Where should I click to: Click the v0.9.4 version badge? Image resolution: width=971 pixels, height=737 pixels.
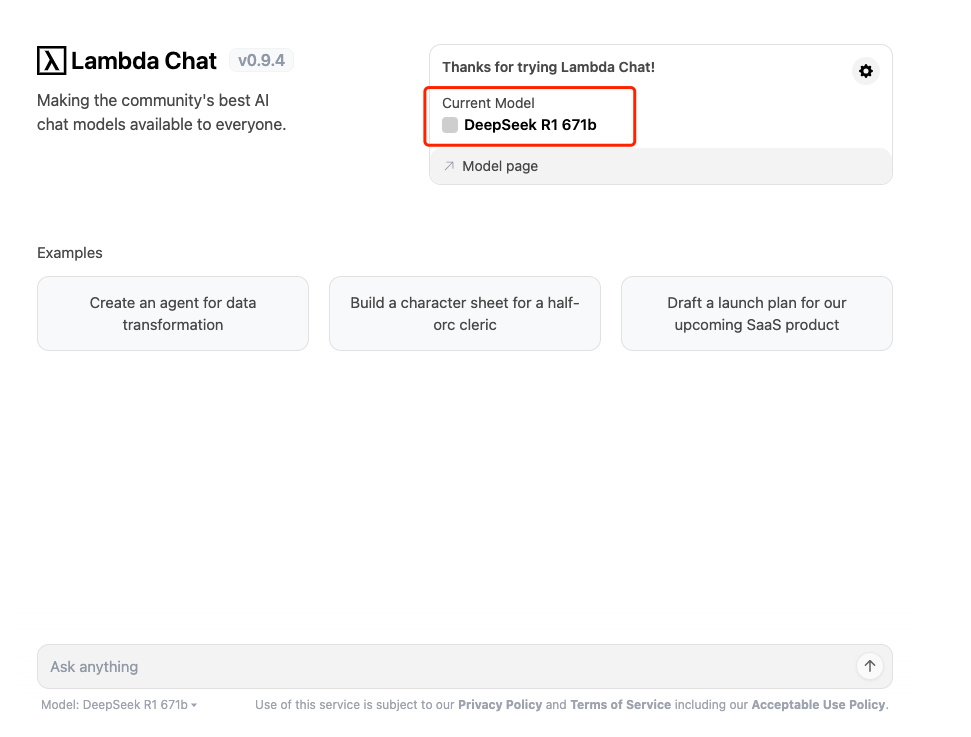pos(261,61)
